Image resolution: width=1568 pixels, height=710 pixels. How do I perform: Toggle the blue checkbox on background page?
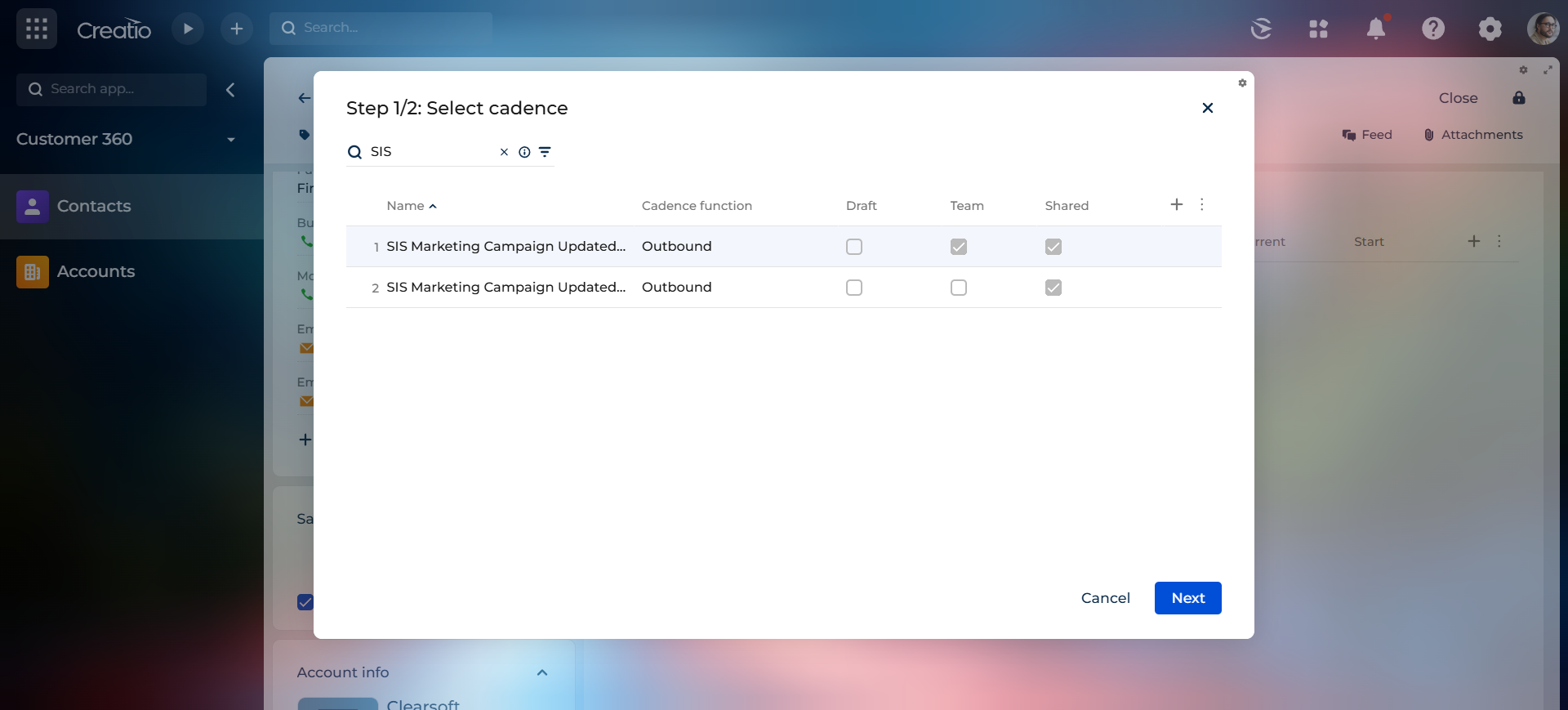pyautogui.click(x=305, y=602)
